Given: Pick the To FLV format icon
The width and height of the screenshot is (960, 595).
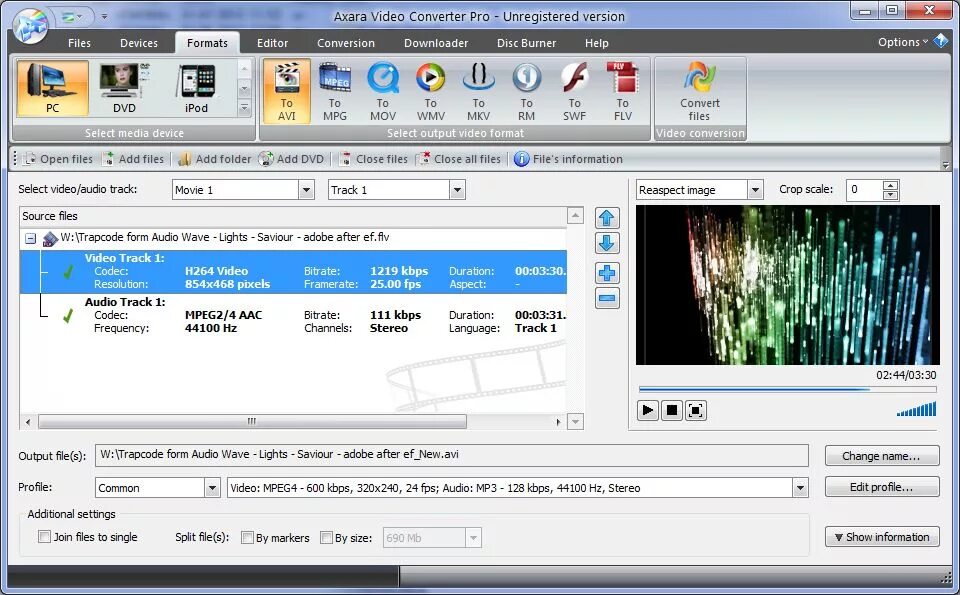Looking at the screenshot, I should coord(623,90).
